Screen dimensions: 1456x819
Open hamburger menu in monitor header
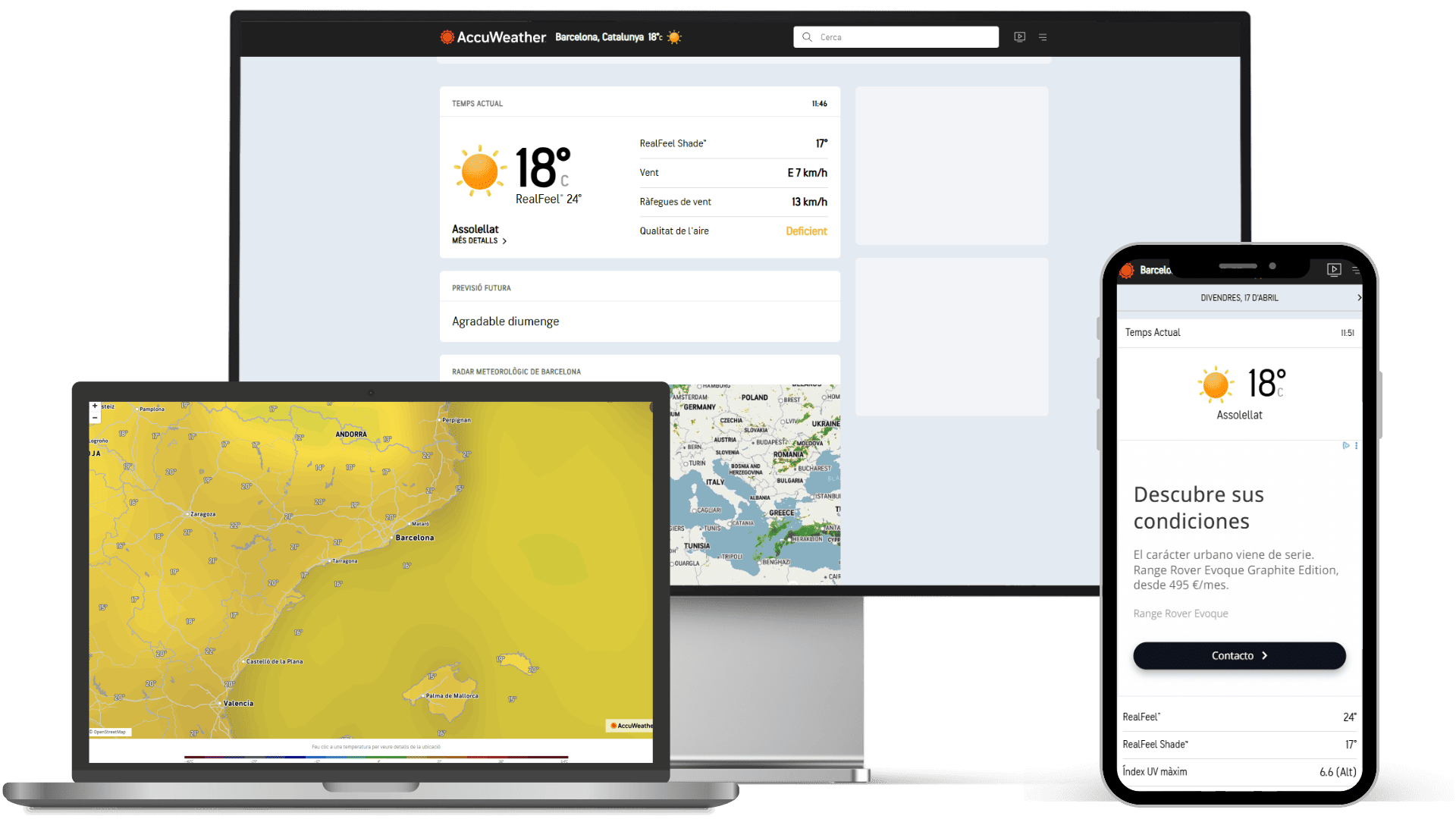[x=1043, y=37]
